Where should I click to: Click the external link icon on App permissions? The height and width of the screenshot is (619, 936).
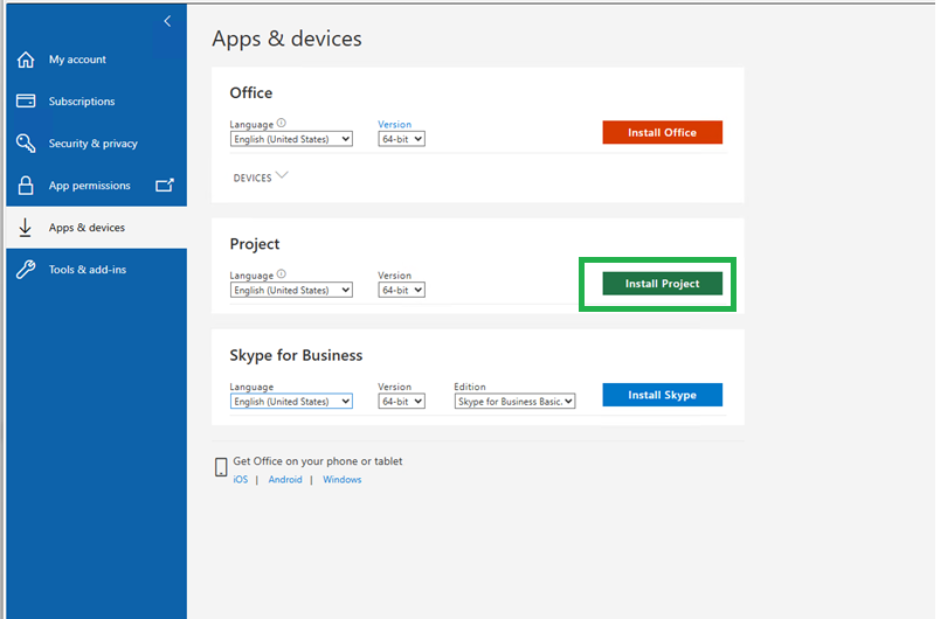165,185
